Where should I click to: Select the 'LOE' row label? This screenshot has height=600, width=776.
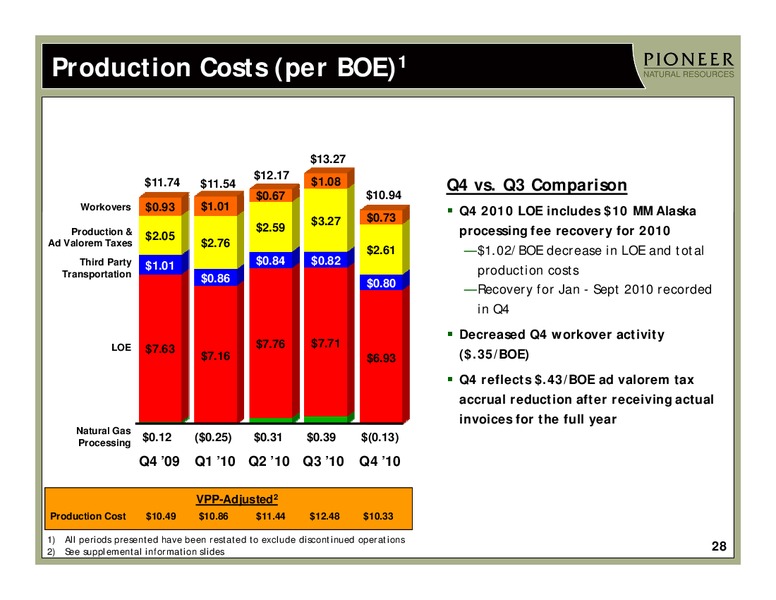tap(121, 348)
